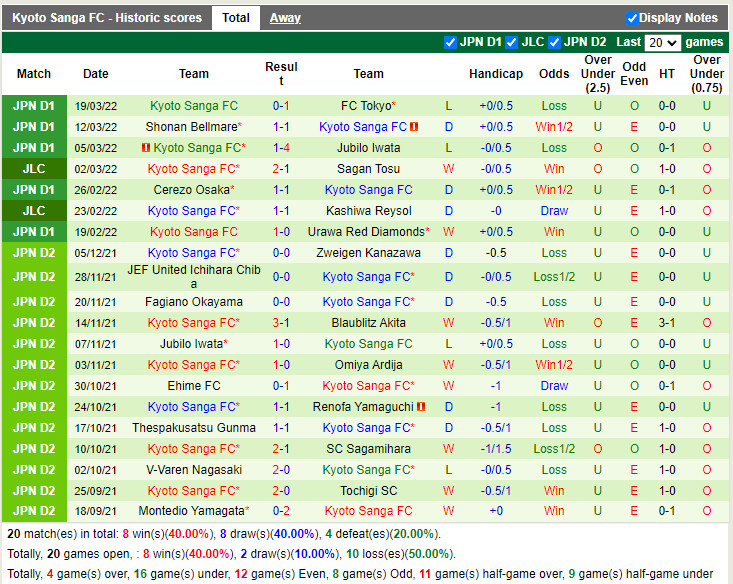733x584 pixels.
Task: Click red card icon beside Renofa Yamaguchi
Action: 421,407
